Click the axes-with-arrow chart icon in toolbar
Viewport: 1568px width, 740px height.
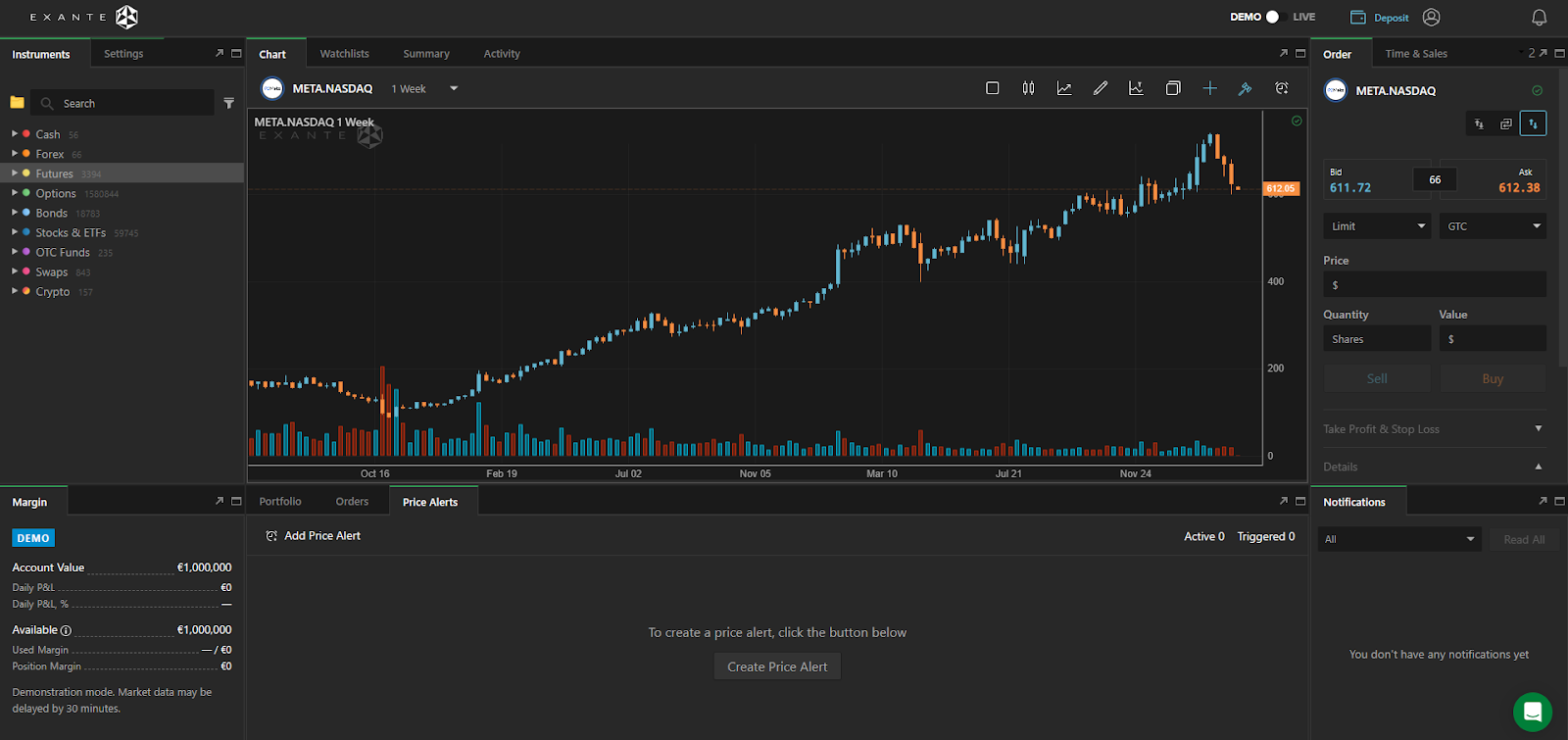pyautogui.click(x=1136, y=88)
